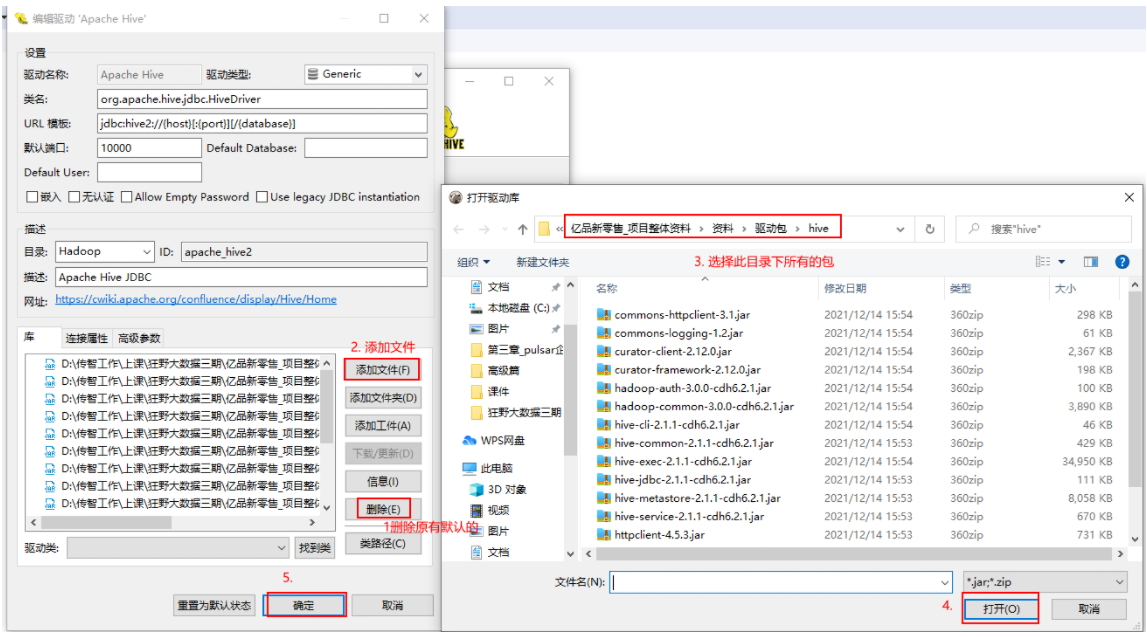This screenshot has height=637, width=1147.
Task: Focus the 文件名(N) input field
Action: pos(781,582)
